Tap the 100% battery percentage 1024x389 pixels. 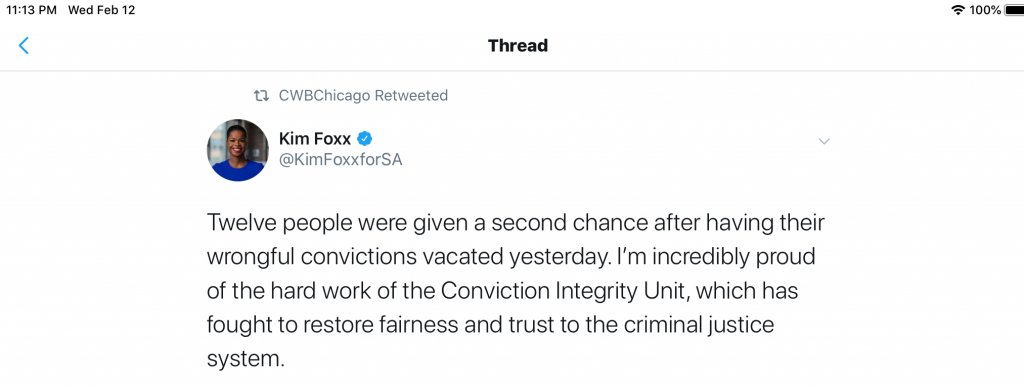[985, 10]
